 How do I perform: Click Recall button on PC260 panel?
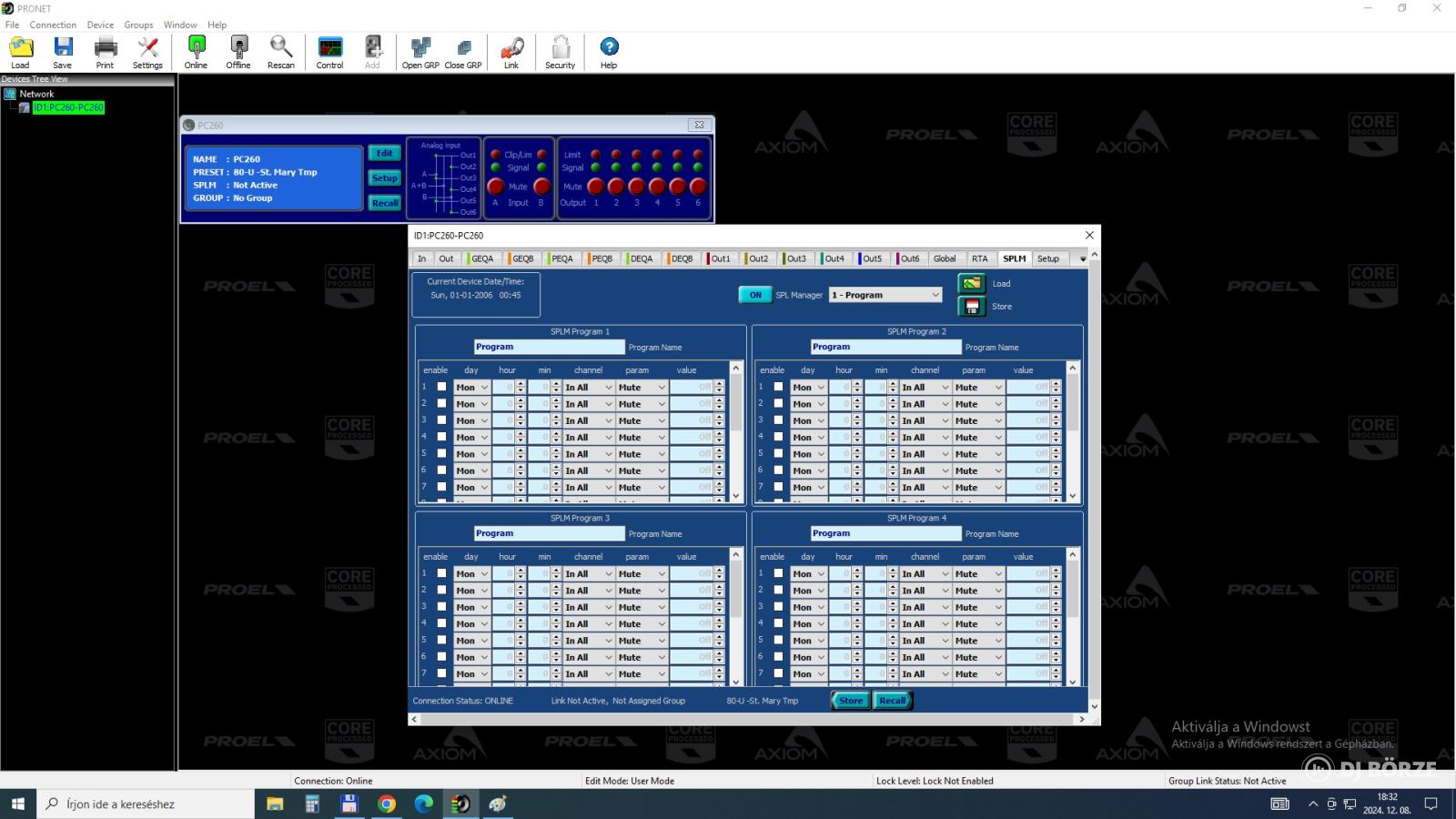point(384,203)
